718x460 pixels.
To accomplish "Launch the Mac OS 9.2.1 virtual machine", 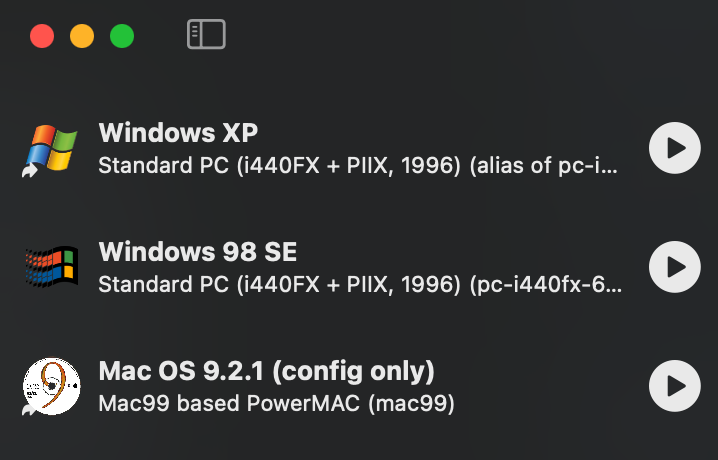I will pos(674,386).
